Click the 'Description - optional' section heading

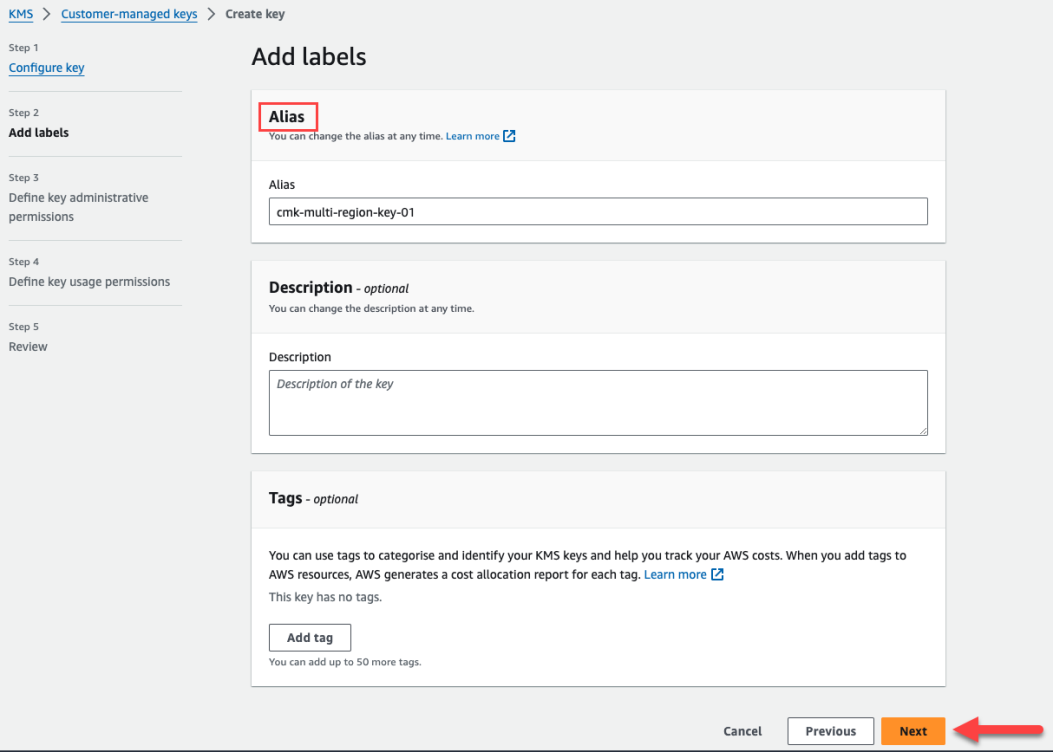[x=338, y=287]
